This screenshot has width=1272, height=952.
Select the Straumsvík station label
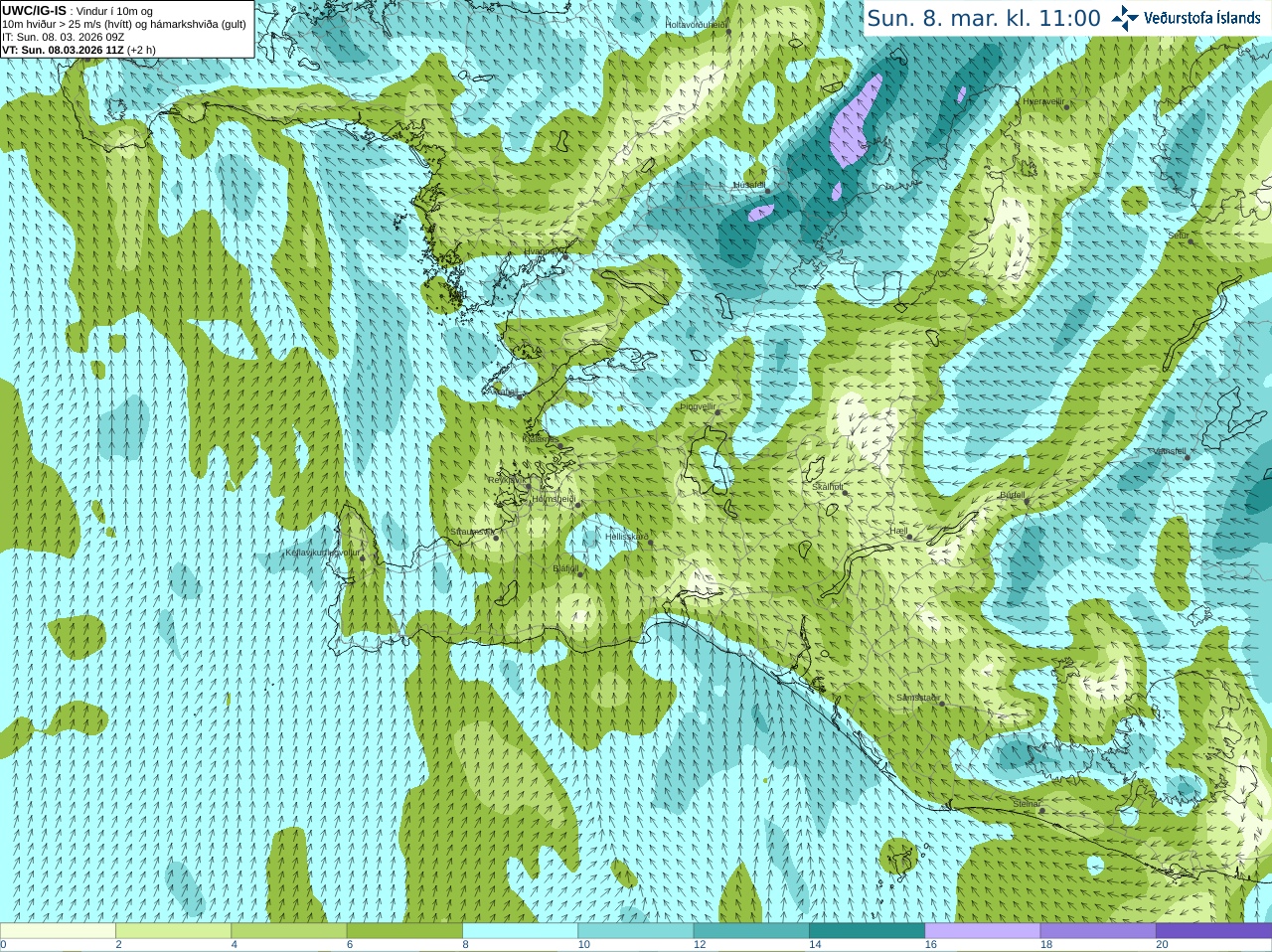click(x=472, y=532)
